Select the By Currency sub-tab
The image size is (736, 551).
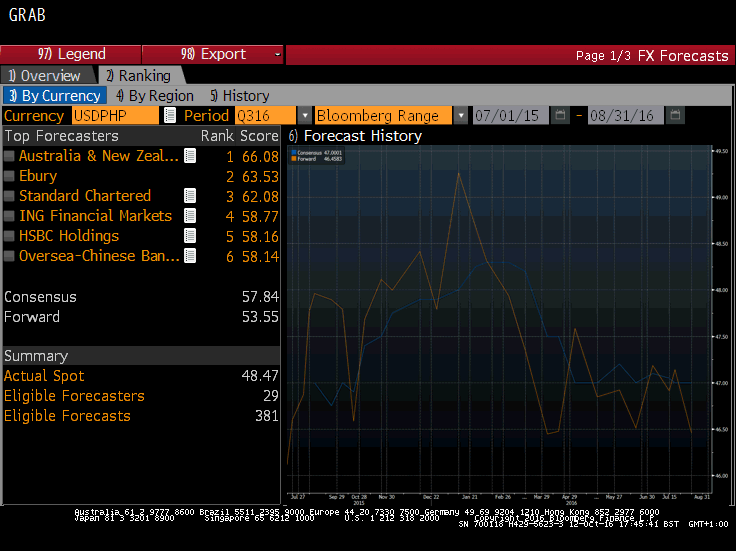55,96
